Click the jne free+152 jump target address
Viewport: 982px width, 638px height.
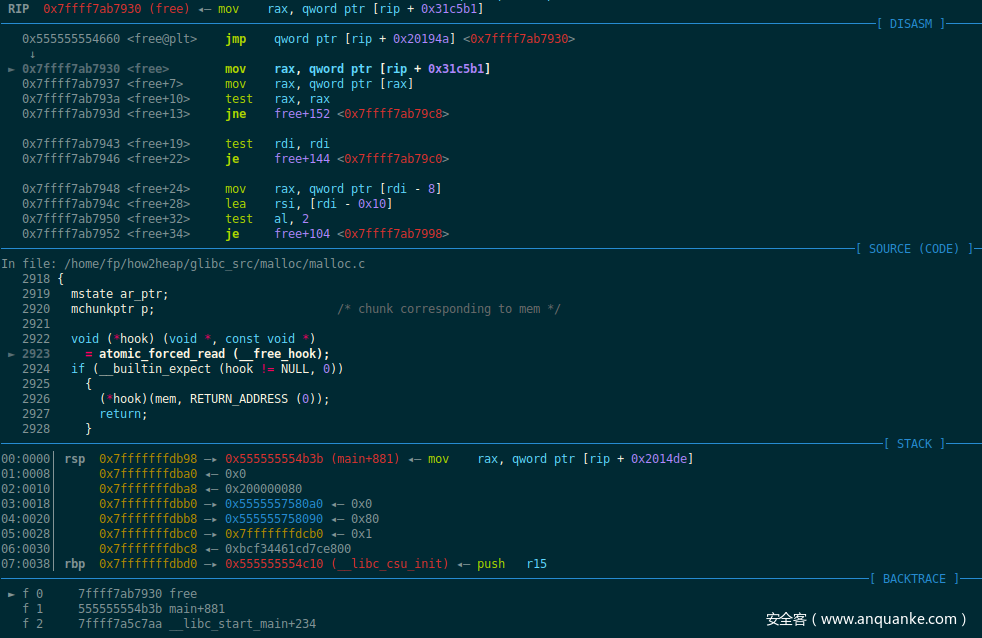click(393, 114)
